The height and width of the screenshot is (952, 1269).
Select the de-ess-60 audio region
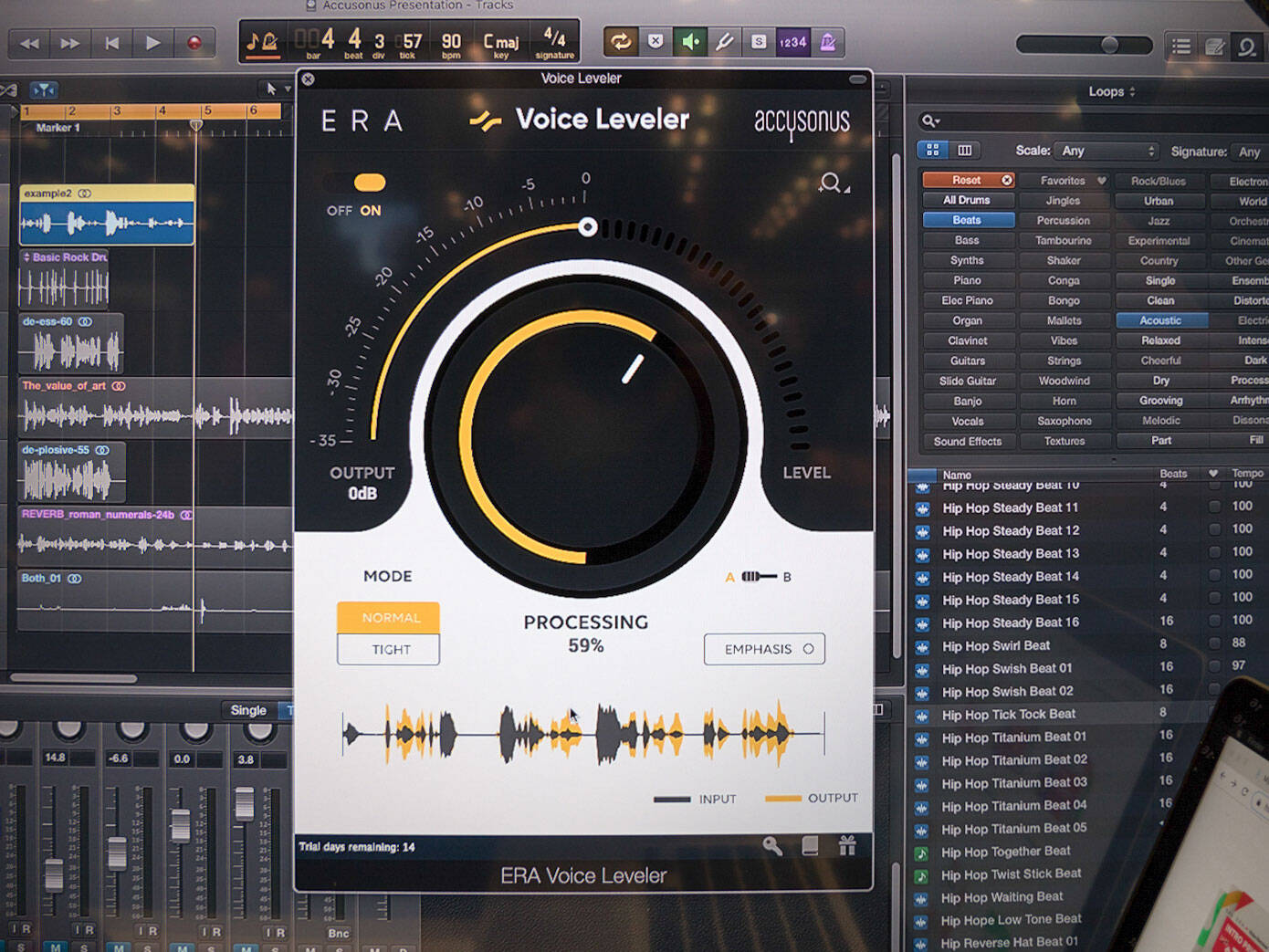[71, 343]
